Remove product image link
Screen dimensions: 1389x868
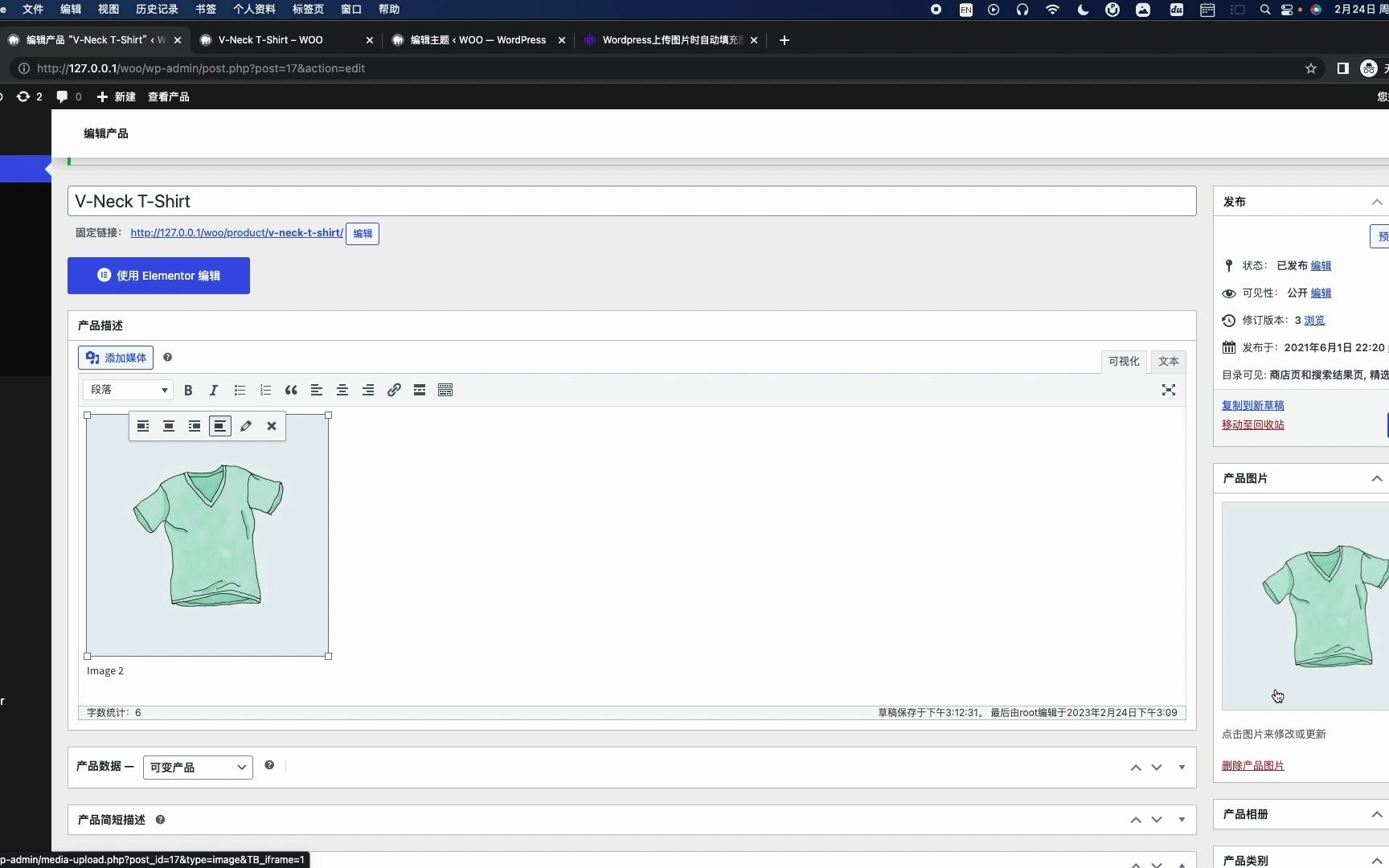[1253, 766]
